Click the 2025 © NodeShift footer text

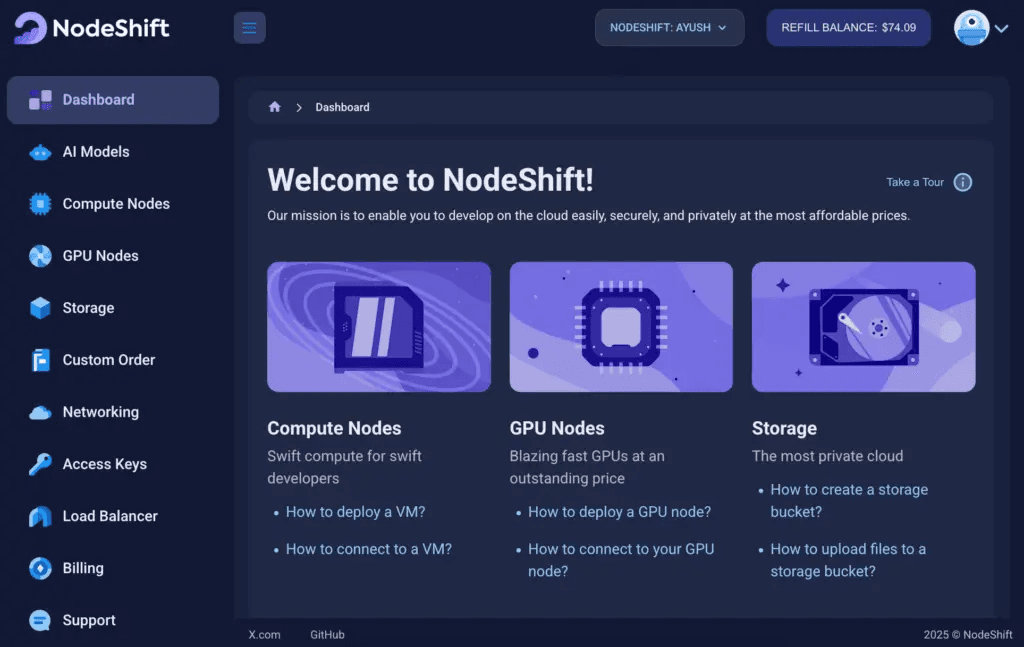[968, 635]
